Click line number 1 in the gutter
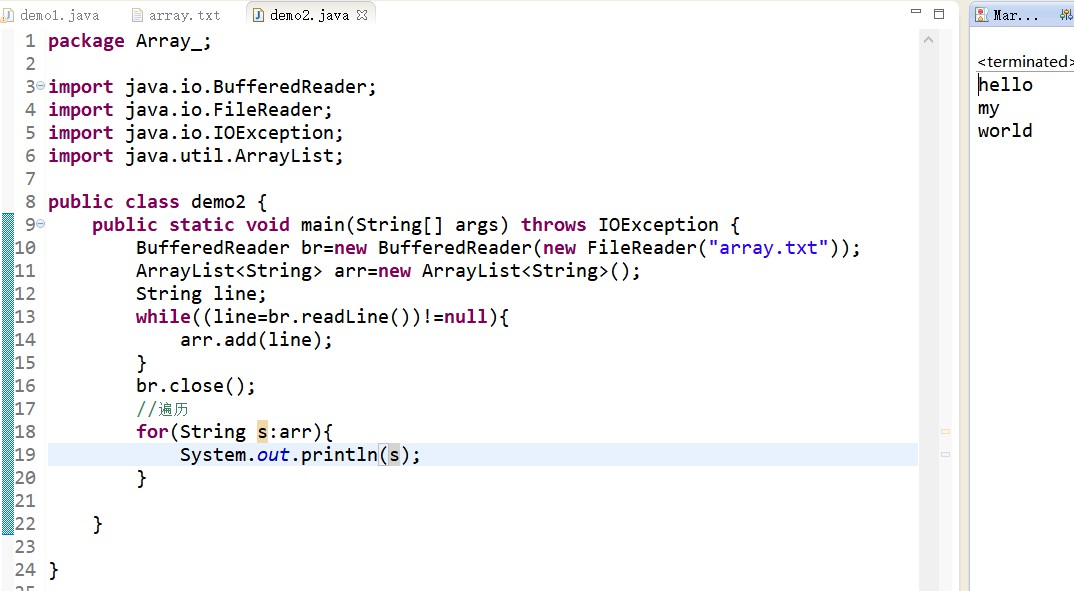This screenshot has width=1074, height=591. click(x=30, y=41)
